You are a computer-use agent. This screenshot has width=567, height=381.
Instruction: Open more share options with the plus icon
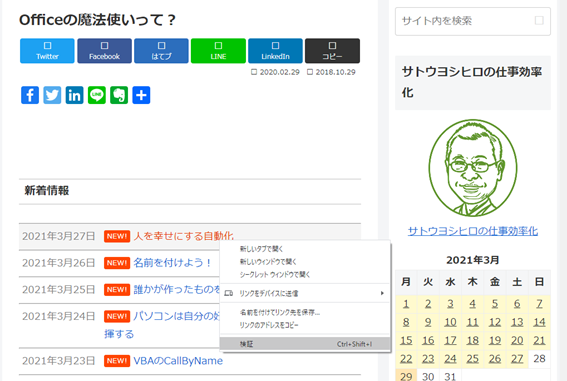(x=141, y=95)
